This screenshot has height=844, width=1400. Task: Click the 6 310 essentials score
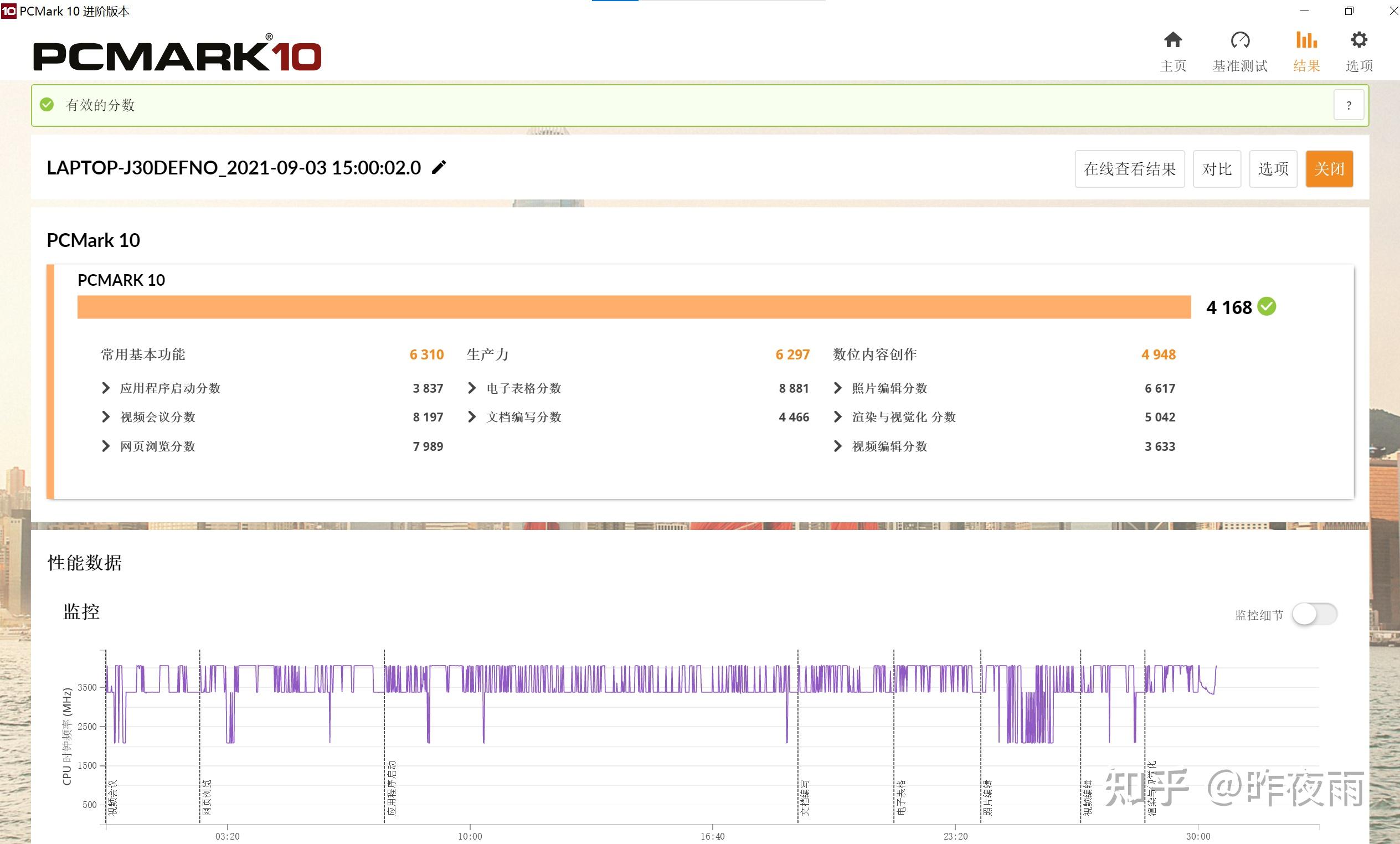click(x=426, y=354)
